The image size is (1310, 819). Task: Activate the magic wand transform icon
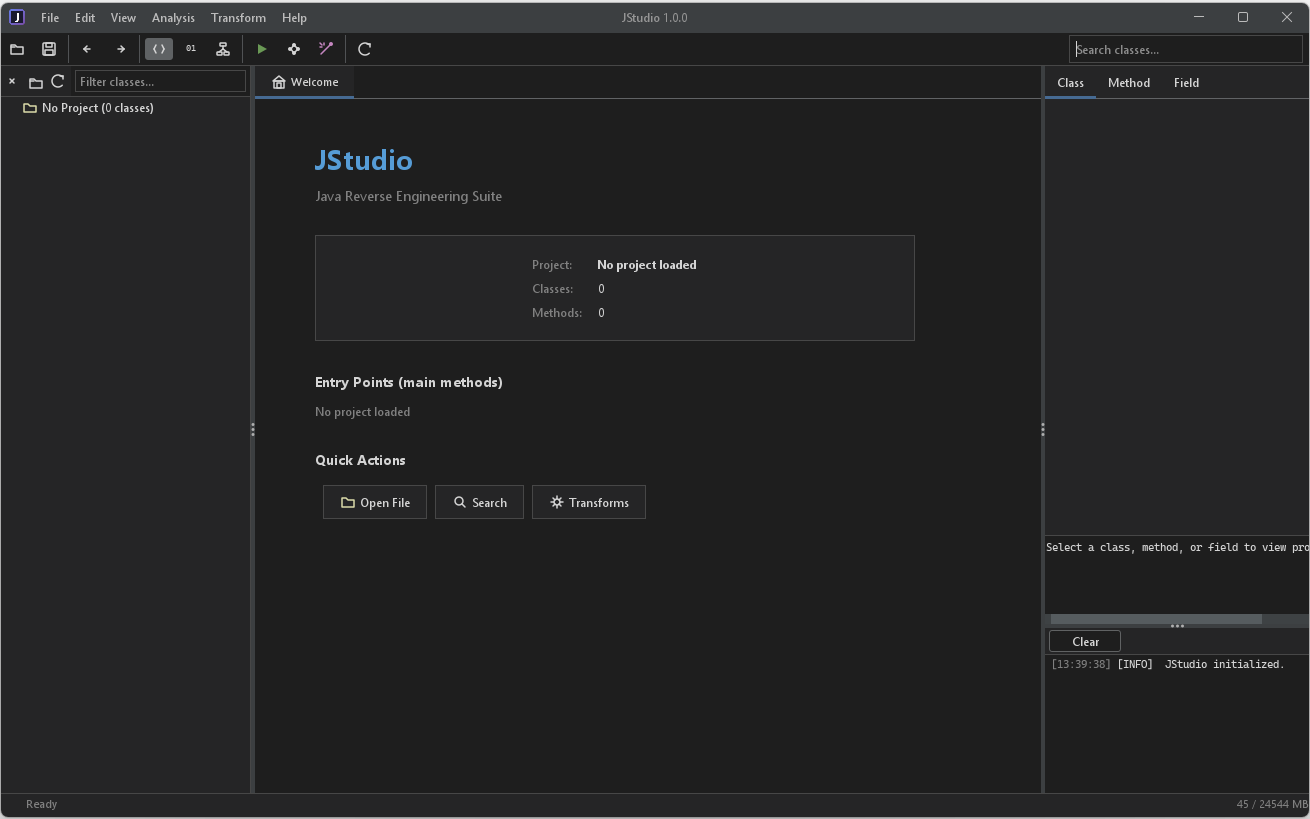tap(326, 48)
